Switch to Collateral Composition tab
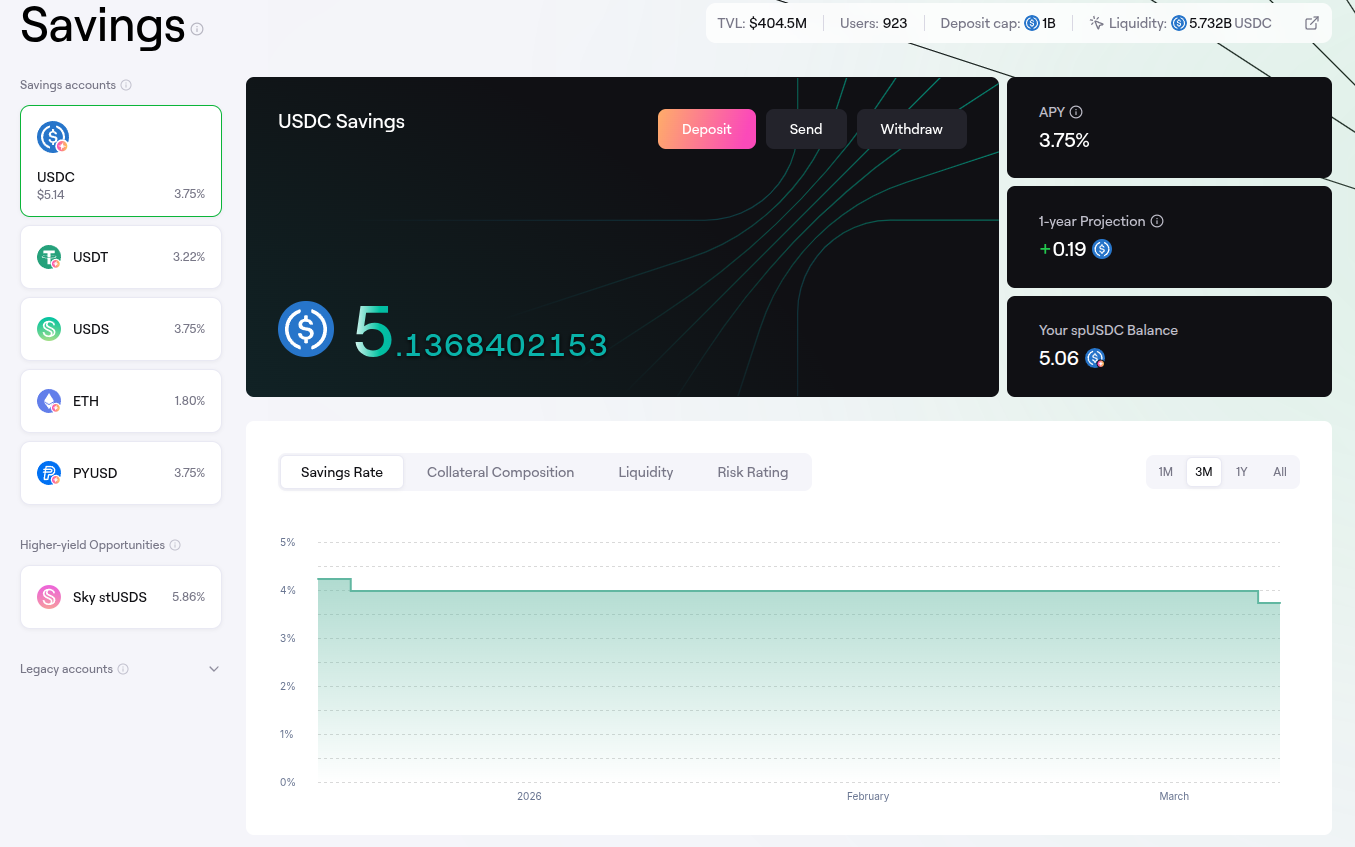Screen dimensions: 1355x847 click(x=500, y=472)
